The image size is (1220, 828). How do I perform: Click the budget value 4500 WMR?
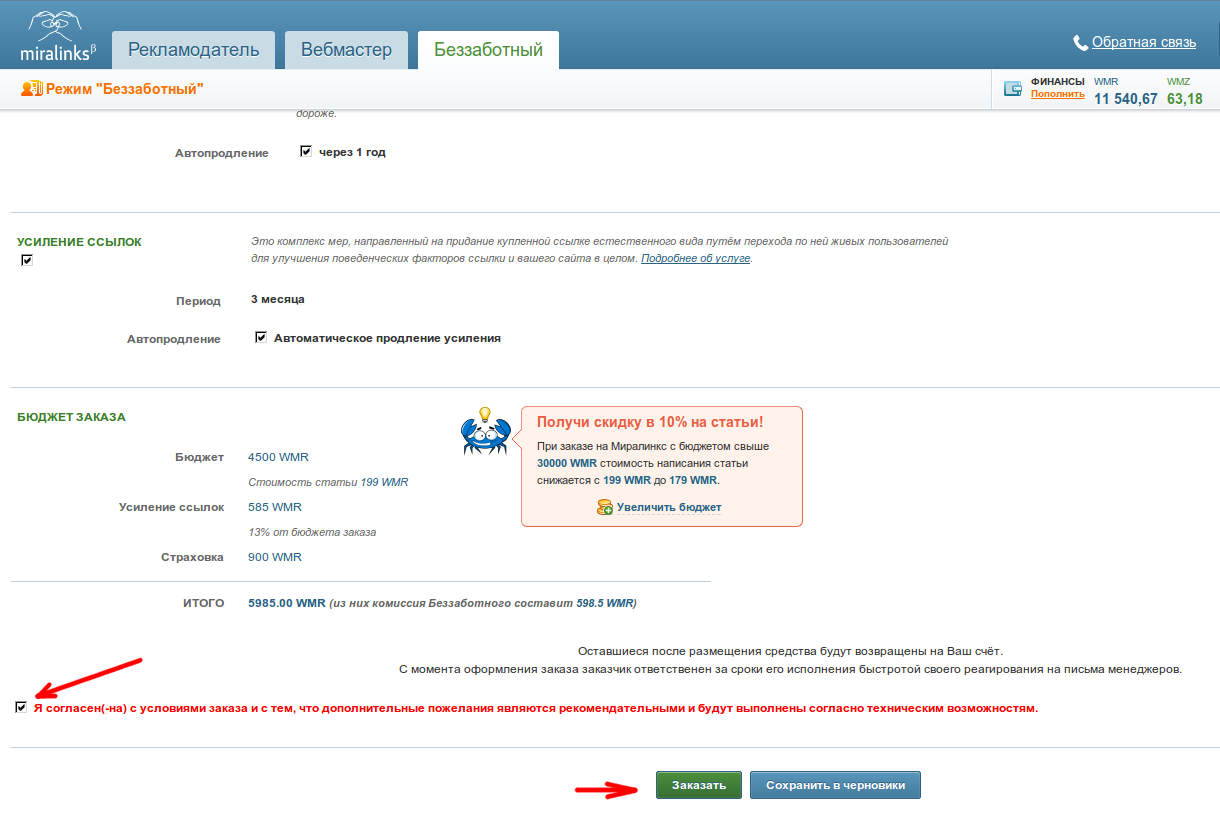click(278, 457)
